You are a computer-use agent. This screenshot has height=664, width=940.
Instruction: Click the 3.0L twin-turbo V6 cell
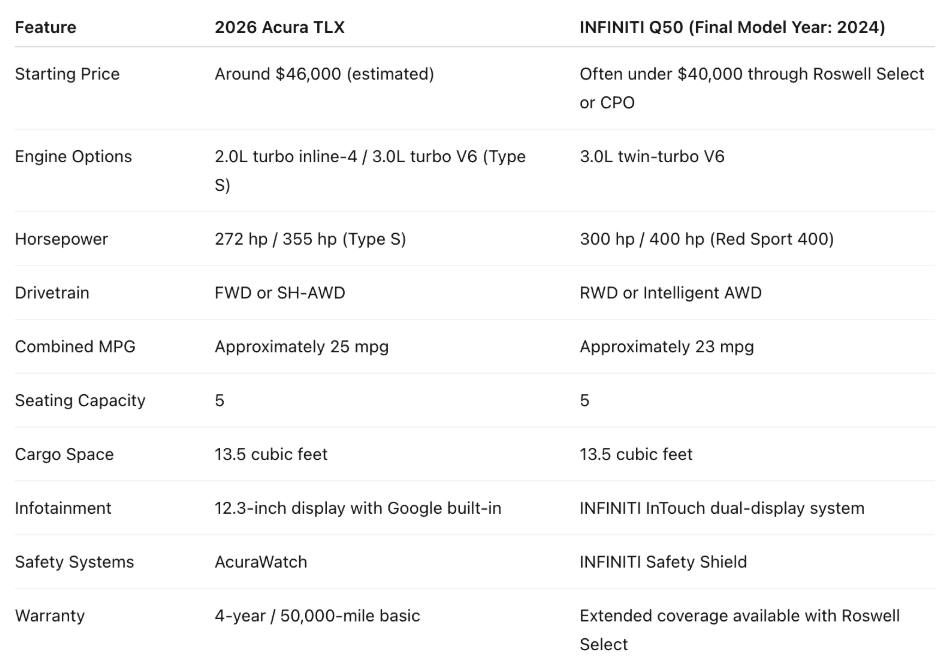pyautogui.click(x=652, y=156)
